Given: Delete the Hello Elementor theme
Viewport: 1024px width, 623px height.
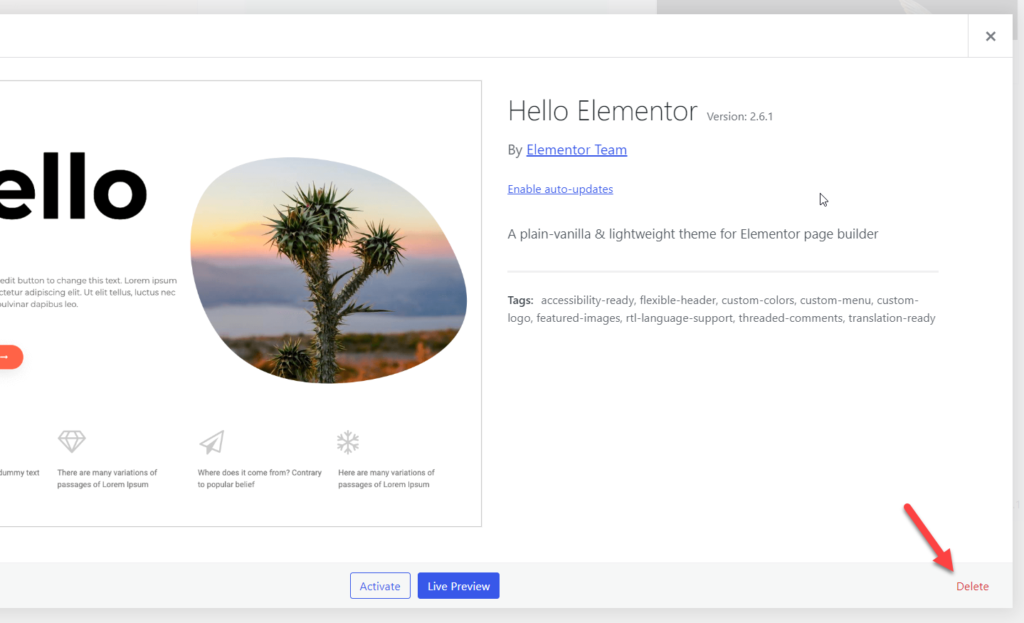Looking at the screenshot, I should [x=972, y=586].
